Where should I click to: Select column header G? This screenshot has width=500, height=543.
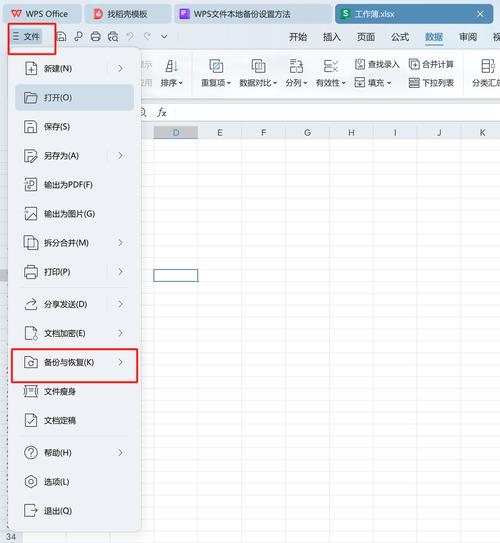tap(307, 133)
